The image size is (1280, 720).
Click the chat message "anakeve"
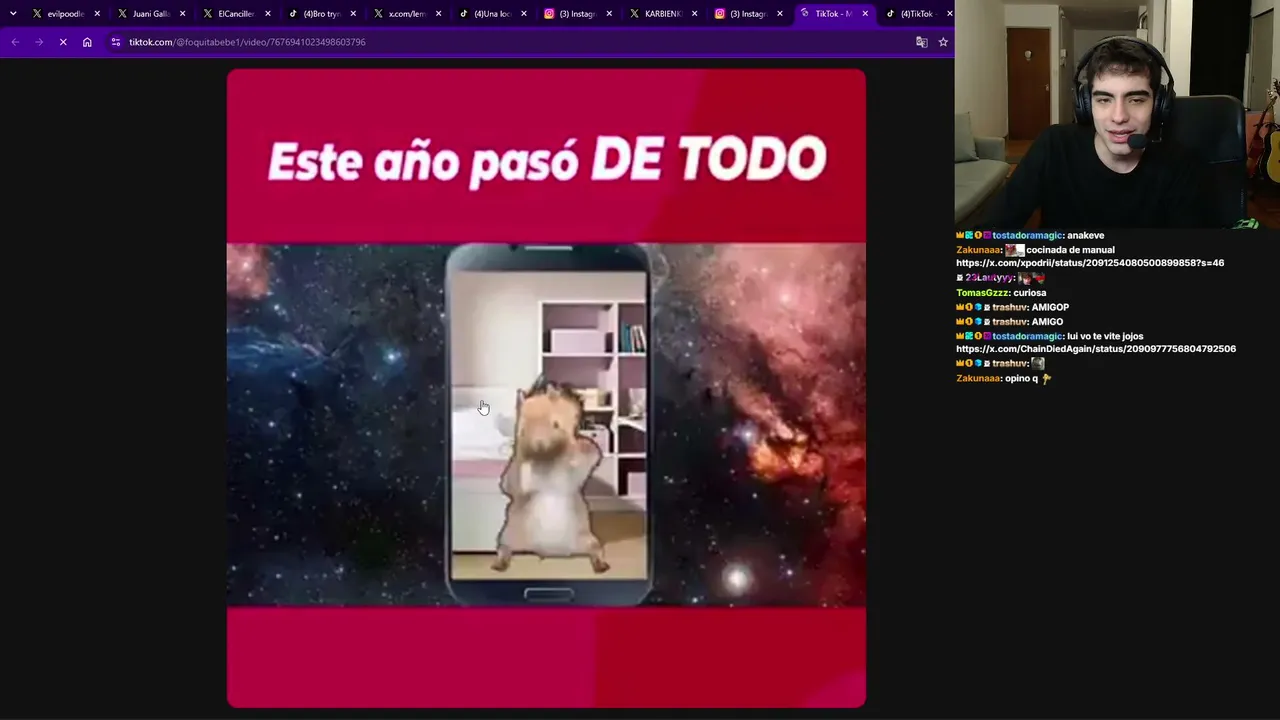1086,236
